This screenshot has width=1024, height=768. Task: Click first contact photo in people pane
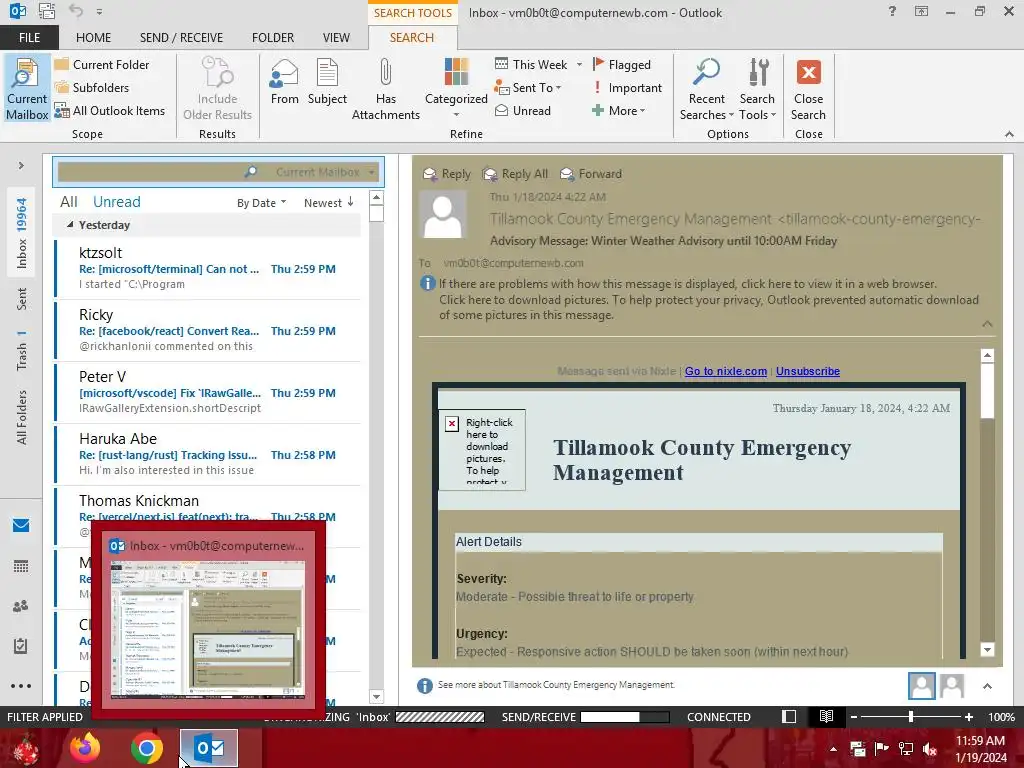coord(921,686)
